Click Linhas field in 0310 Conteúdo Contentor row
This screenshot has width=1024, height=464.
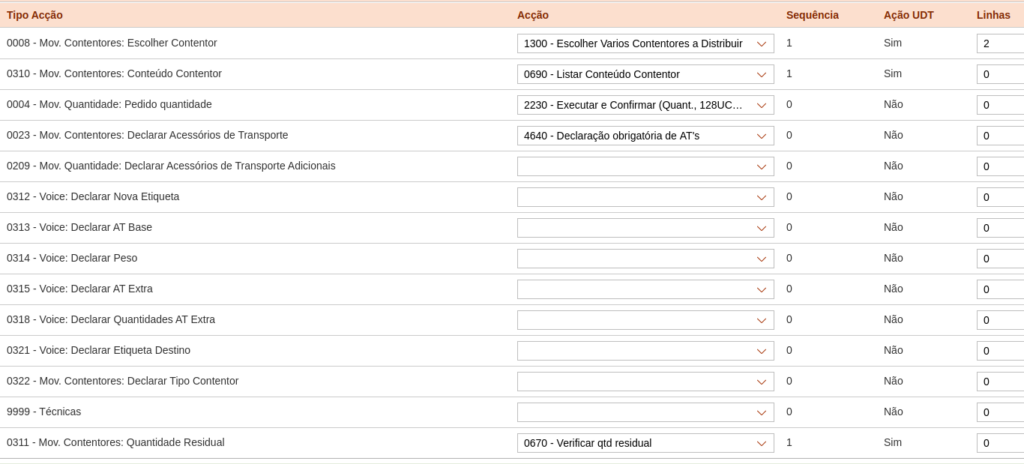(1000, 74)
